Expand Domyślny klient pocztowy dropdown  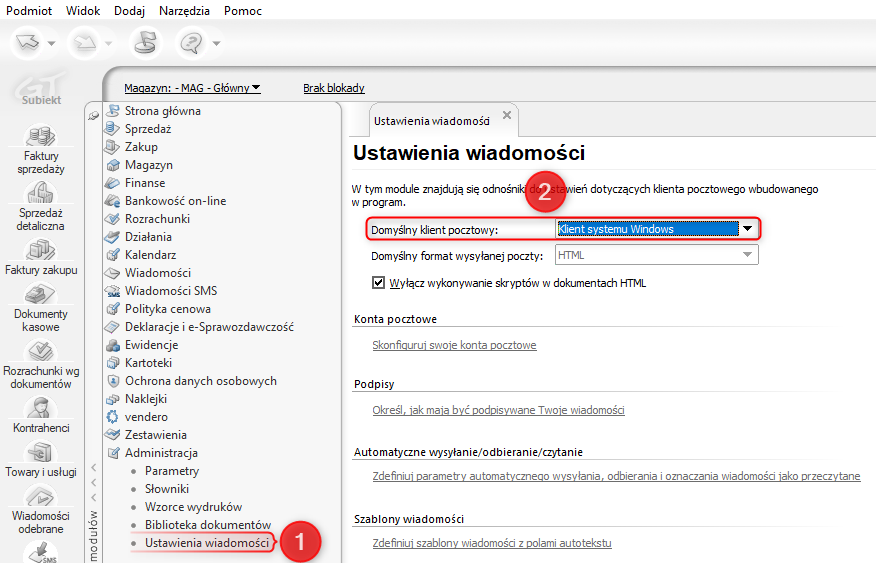747,229
